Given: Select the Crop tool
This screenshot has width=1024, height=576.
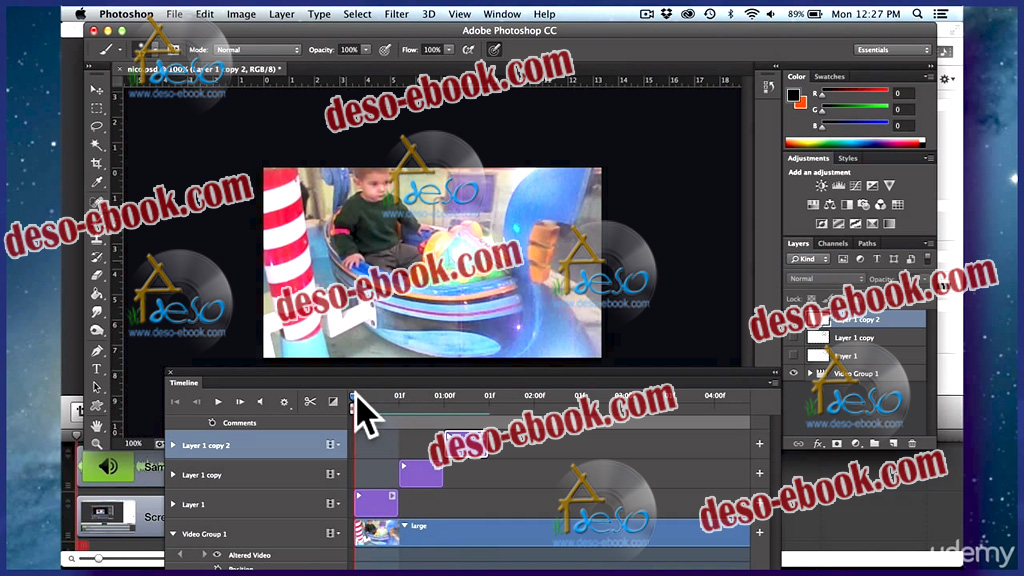Looking at the screenshot, I should 97,164.
